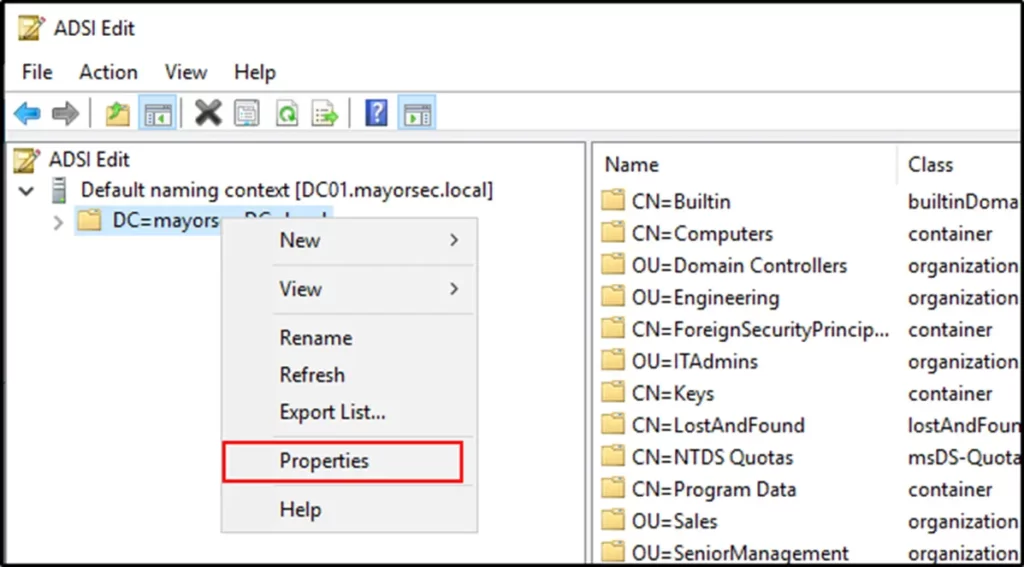Image resolution: width=1024 pixels, height=567 pixels.
Task: Open the Action menu in menu bar
Action: (108, 72)
